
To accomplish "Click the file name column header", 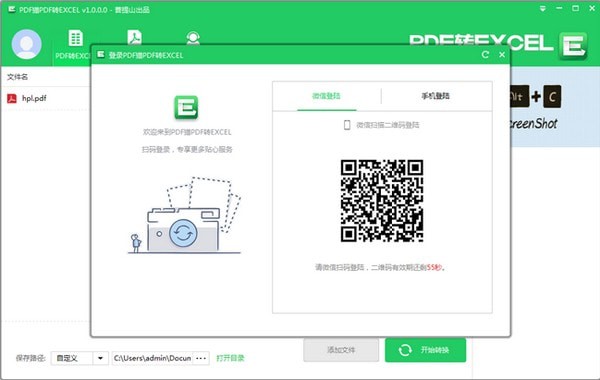I will pyautogui.click(x=18, y=77).
